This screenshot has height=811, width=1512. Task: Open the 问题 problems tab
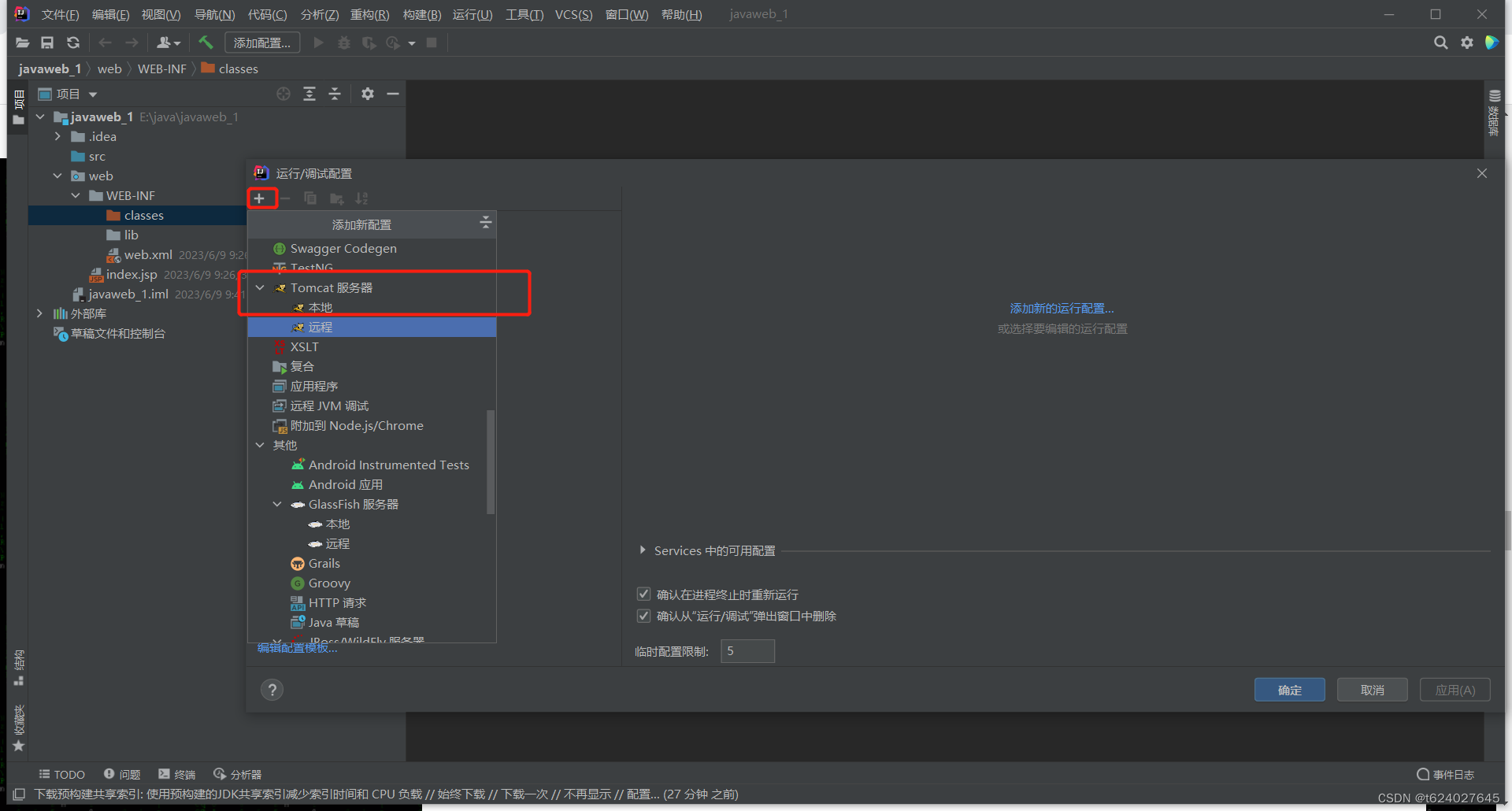[x=122, y=775]
